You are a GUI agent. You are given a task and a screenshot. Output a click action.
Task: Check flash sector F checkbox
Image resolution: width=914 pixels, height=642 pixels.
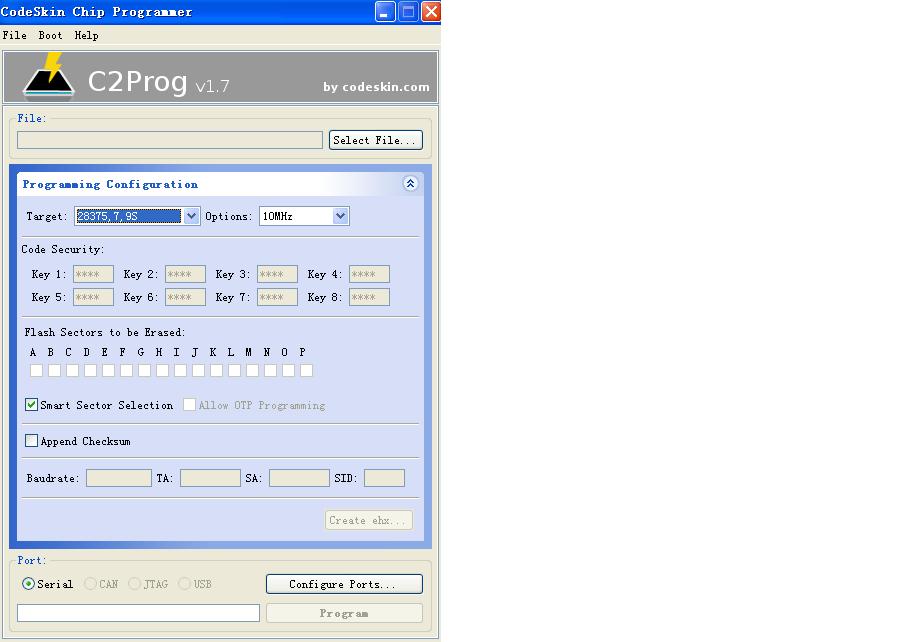pyautogui.click(x=126, y=370)
